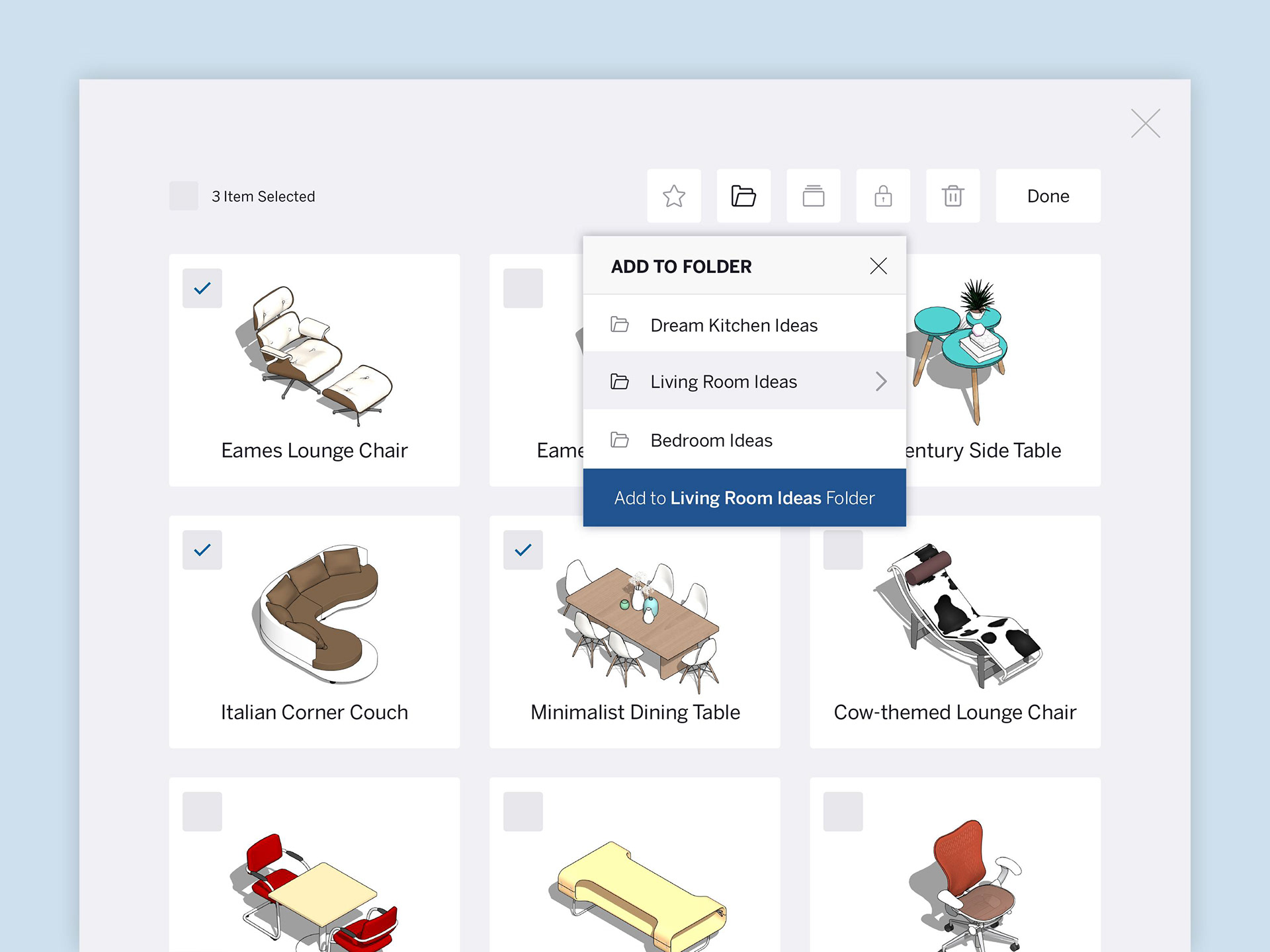Screen dimensions: 1270x952
Task: Select Living Room Ideas folder
Action: click(745, 381)
